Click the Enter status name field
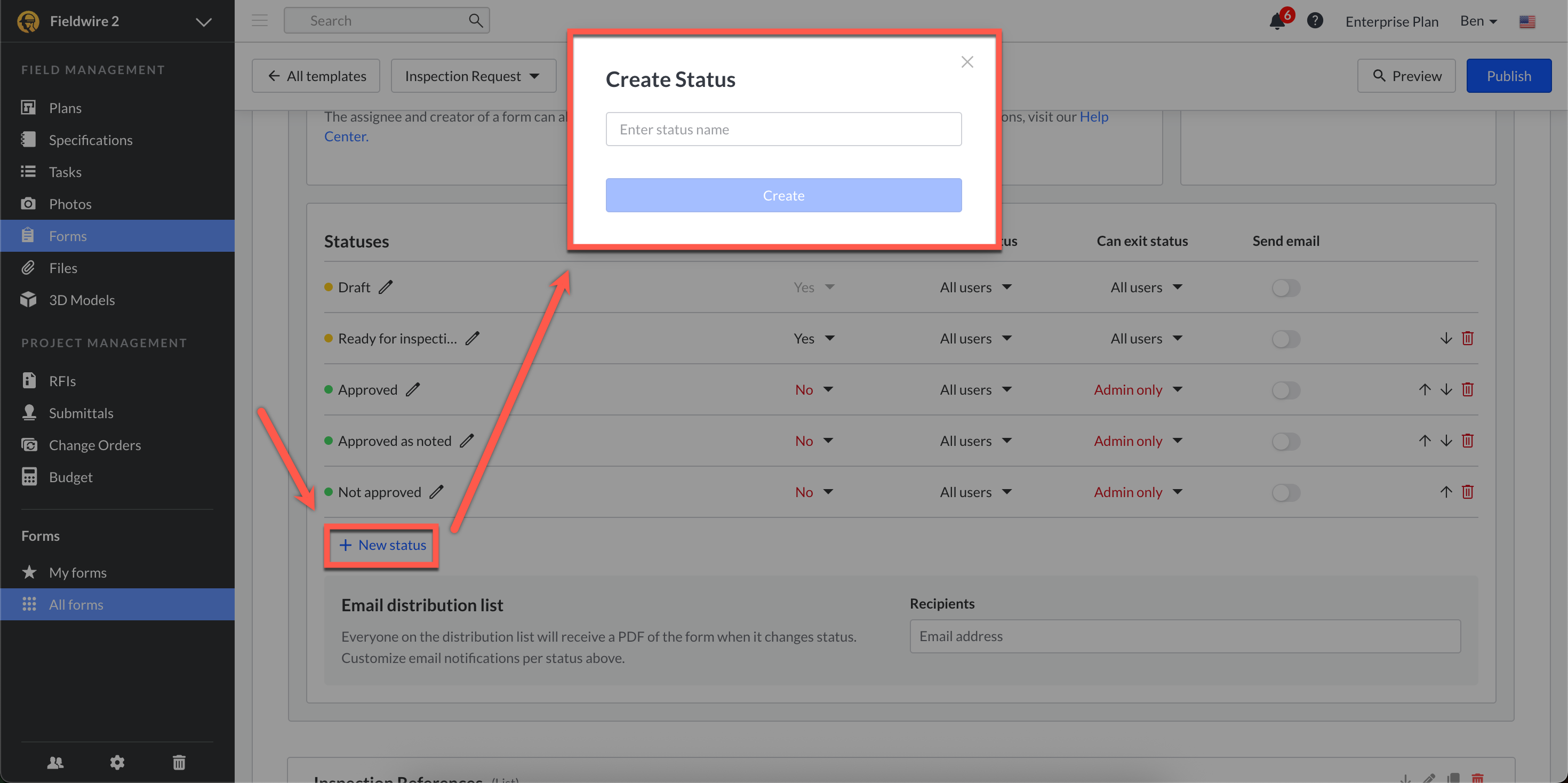 [783, 129]
